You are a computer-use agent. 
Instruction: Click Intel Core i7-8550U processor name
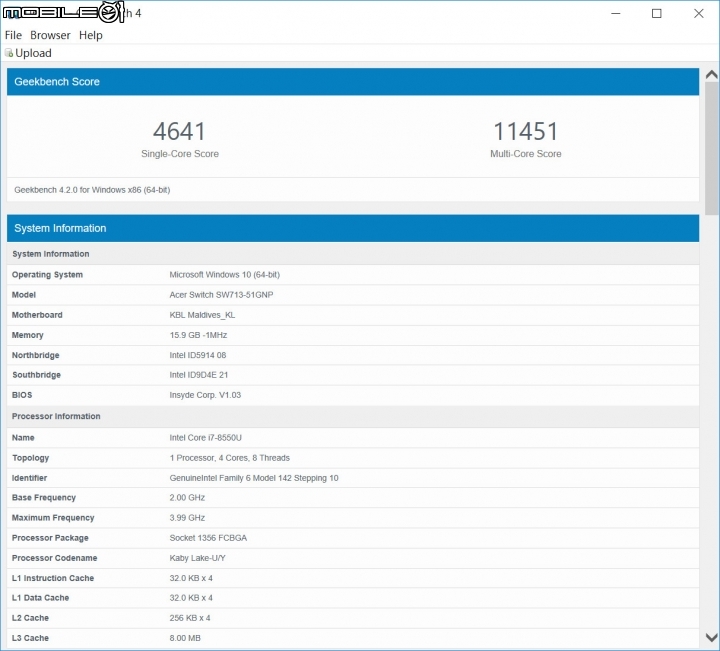(205, 438)
